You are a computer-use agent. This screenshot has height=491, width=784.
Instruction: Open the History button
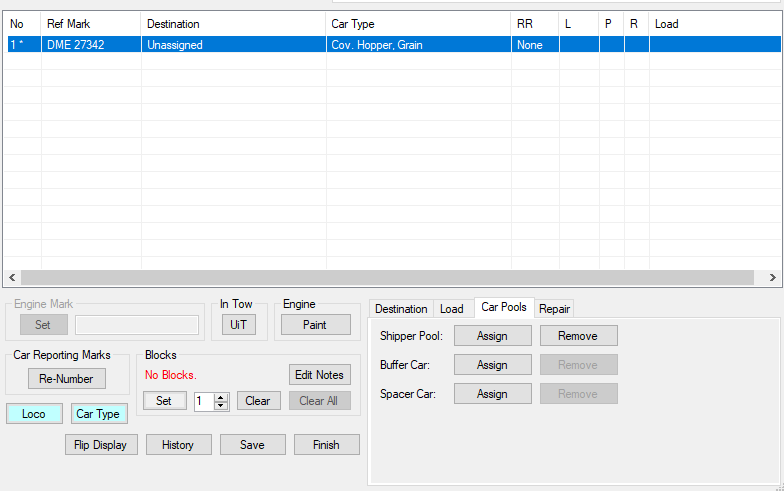(x=178, y=445)
